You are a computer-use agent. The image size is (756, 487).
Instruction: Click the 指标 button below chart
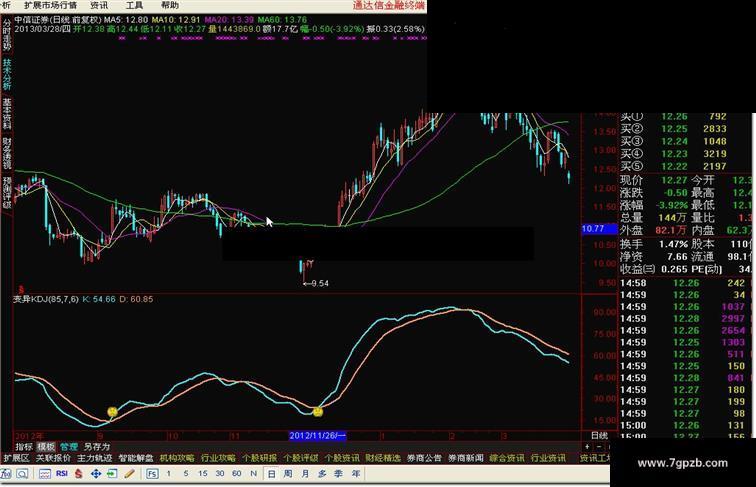pyautogui.click(x=24, y=446)
